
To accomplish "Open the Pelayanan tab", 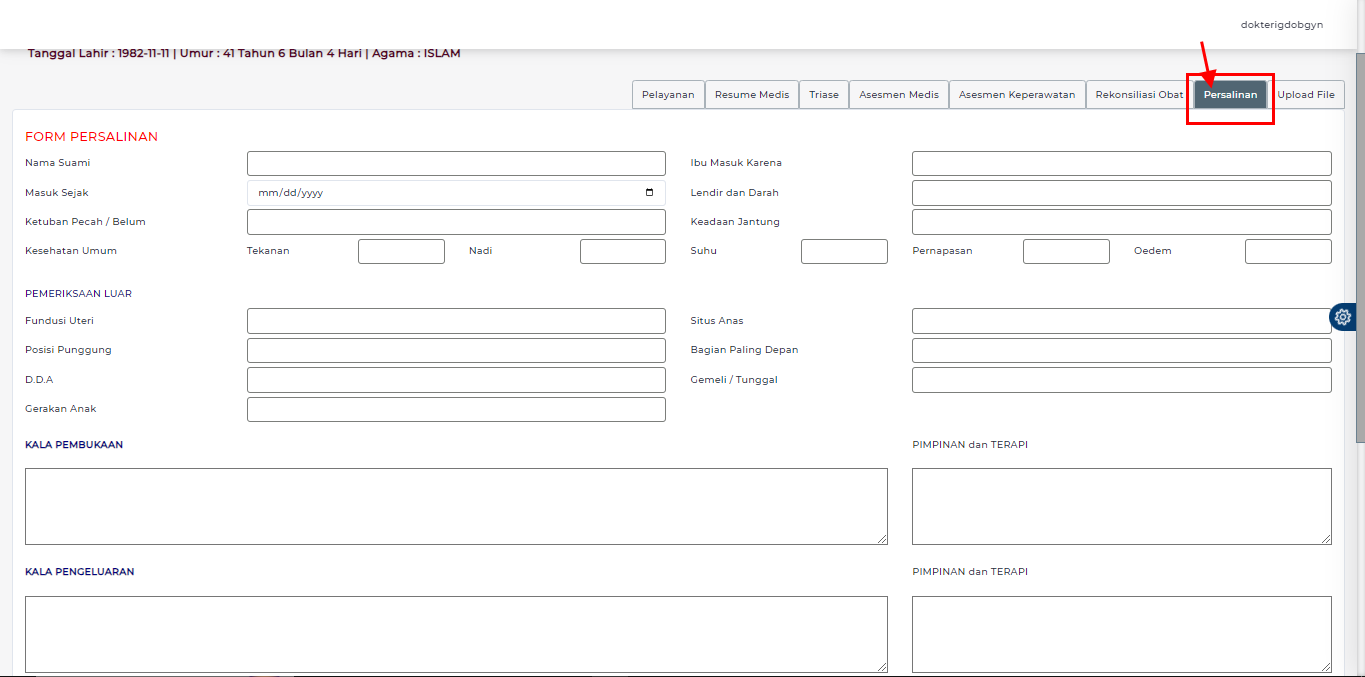I will [667, 94].
